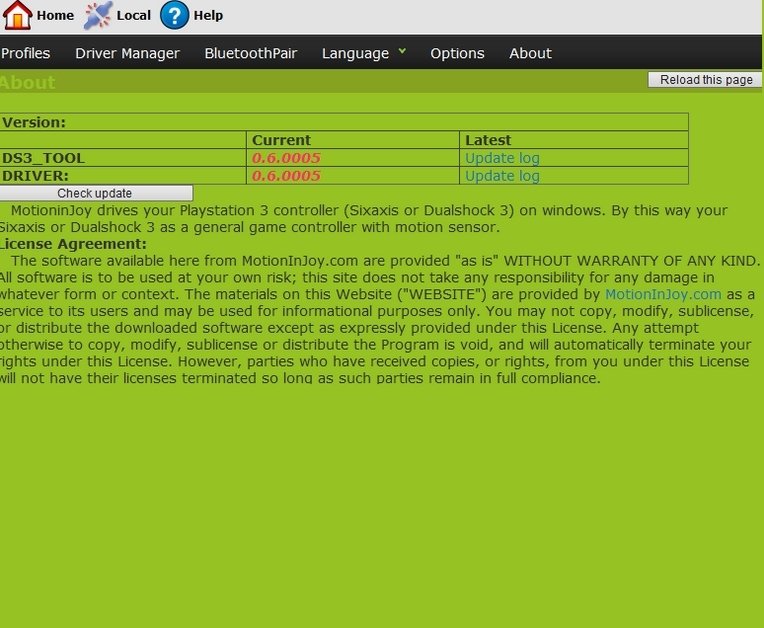Open the DS3_TOOL Update log link

pyautogui.click(x=502, y=158)
